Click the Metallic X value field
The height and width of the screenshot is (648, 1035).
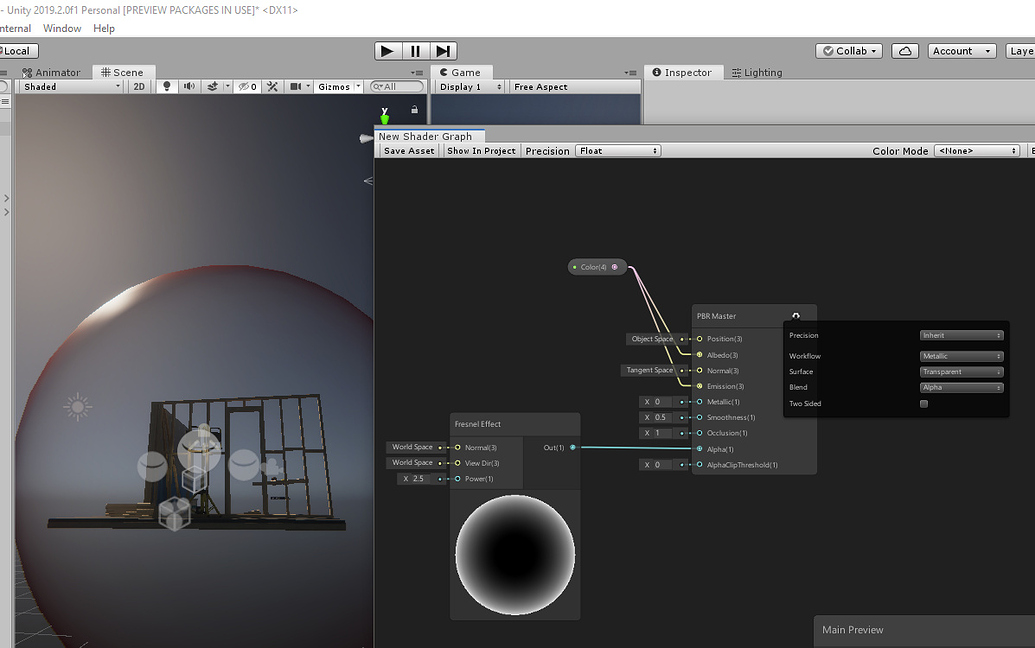click(x=661, y=401)
